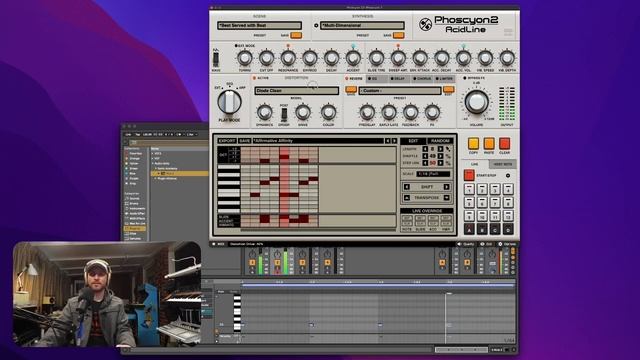Open the Synthesis preset name field
This screenshot has width=640, height=360.
362,25
